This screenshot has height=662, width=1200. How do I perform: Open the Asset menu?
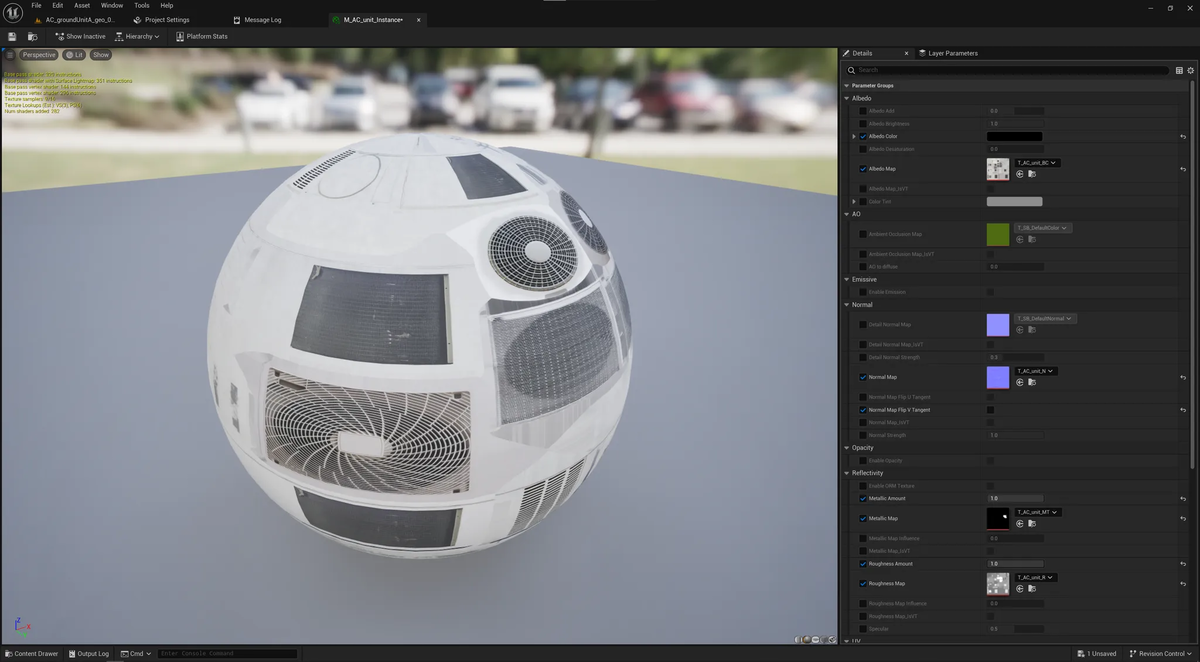[82, 6]
